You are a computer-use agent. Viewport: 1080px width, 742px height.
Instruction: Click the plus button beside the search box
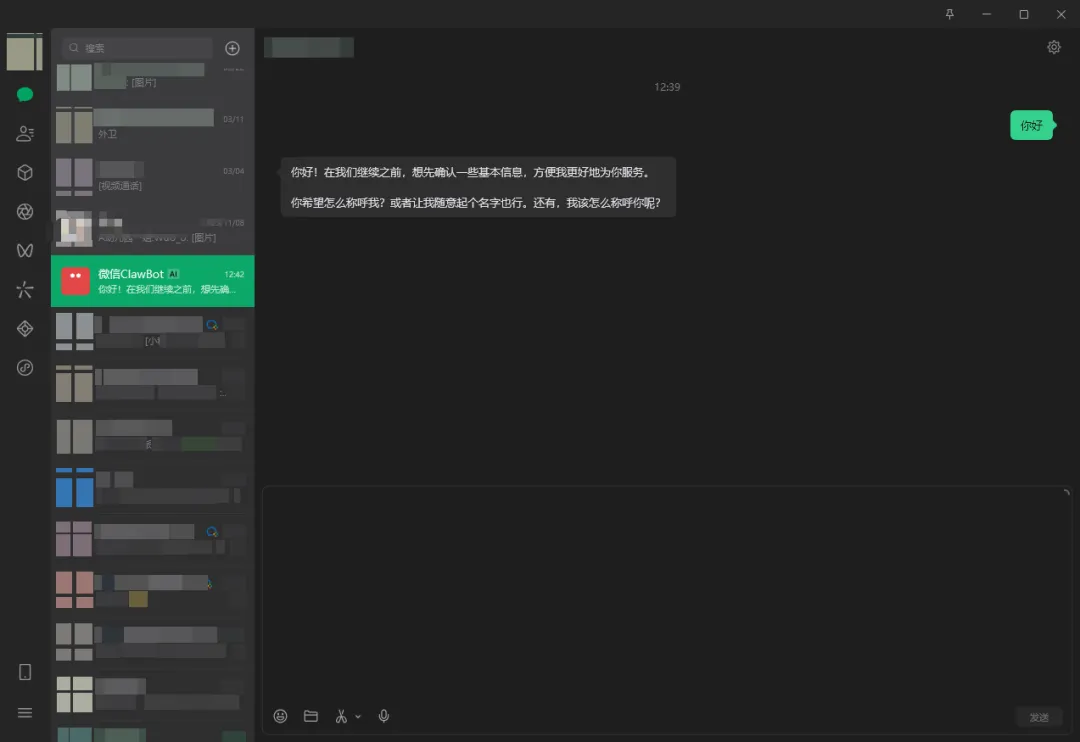click(x=232, y=48)
